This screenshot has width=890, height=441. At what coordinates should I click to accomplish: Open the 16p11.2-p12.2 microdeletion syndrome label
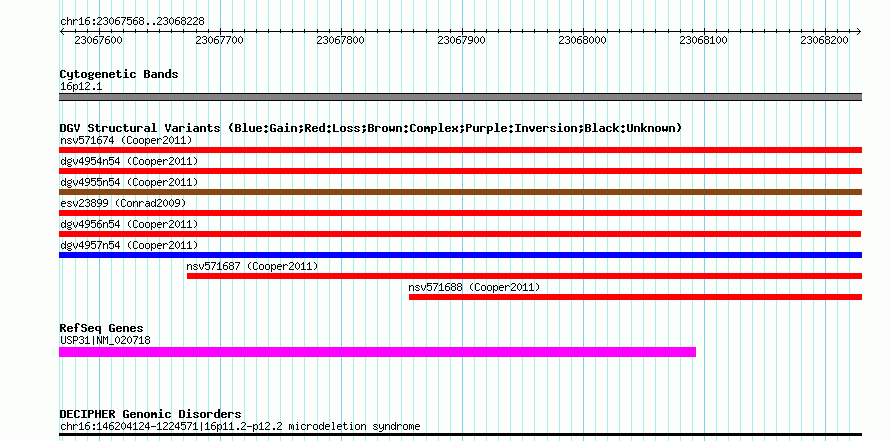click(240, 426)
